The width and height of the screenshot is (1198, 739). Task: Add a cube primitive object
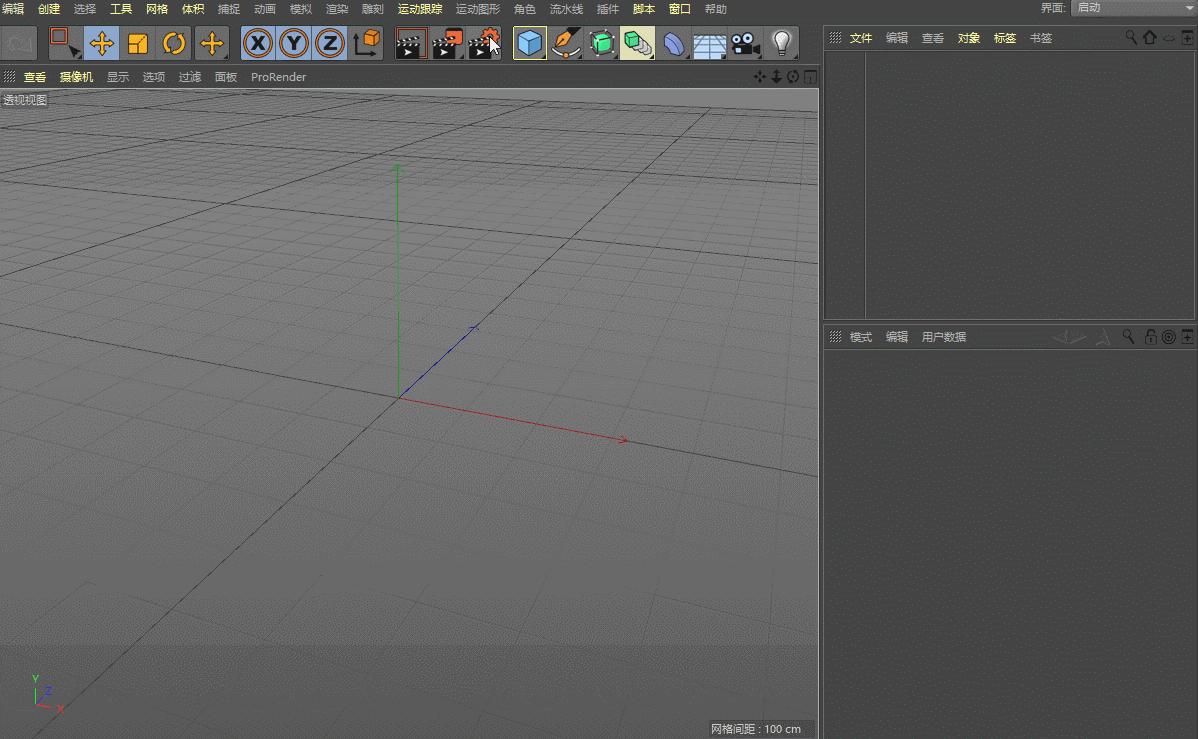point(529,44)
